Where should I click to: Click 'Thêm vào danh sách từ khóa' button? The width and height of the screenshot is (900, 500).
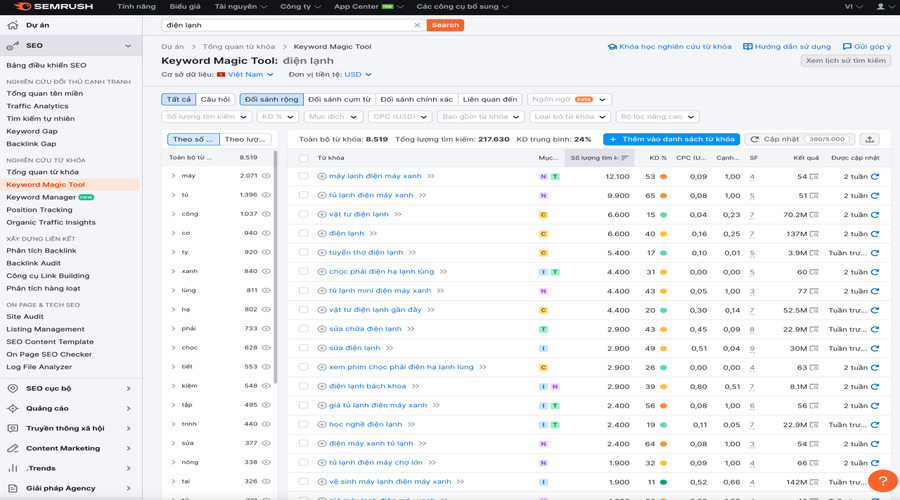click(x=671, y=139)
